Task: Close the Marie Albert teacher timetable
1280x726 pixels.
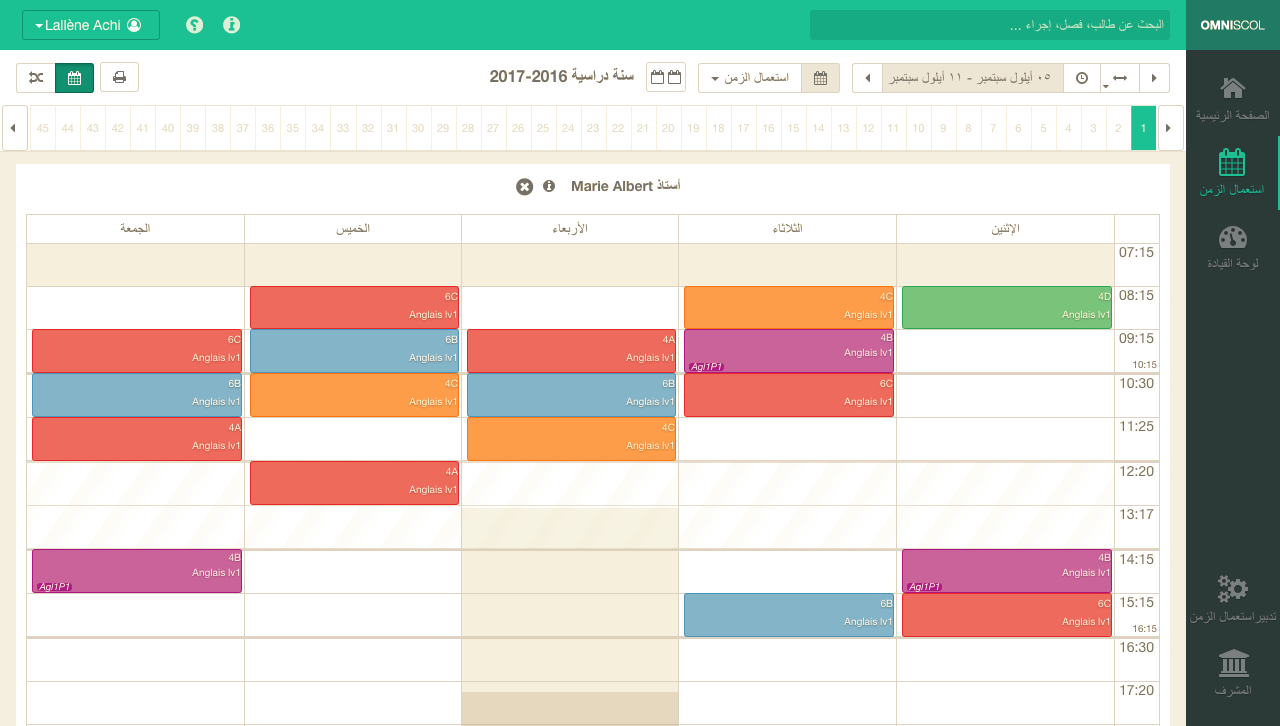Action: point(524,187)
